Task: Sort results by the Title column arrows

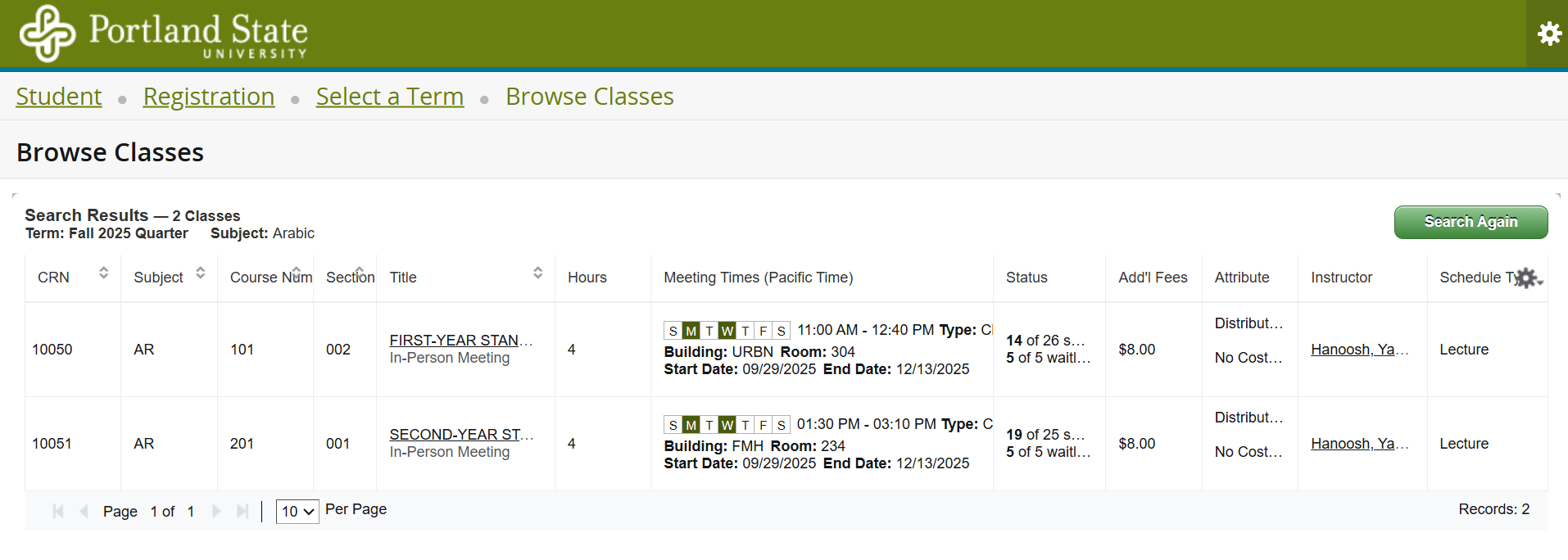Action: (538, 273)
